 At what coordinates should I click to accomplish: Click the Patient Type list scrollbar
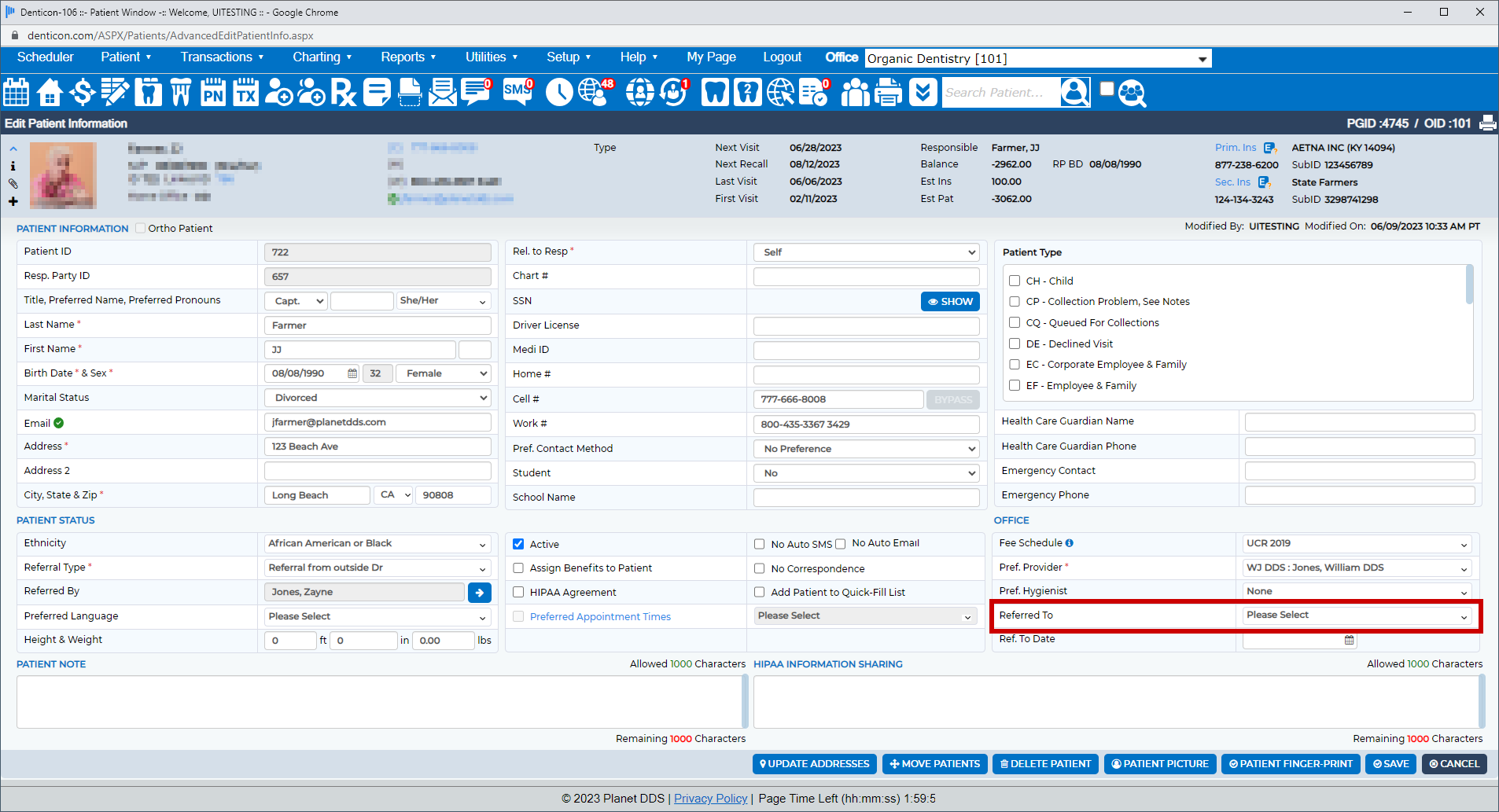click(1469, 285)
